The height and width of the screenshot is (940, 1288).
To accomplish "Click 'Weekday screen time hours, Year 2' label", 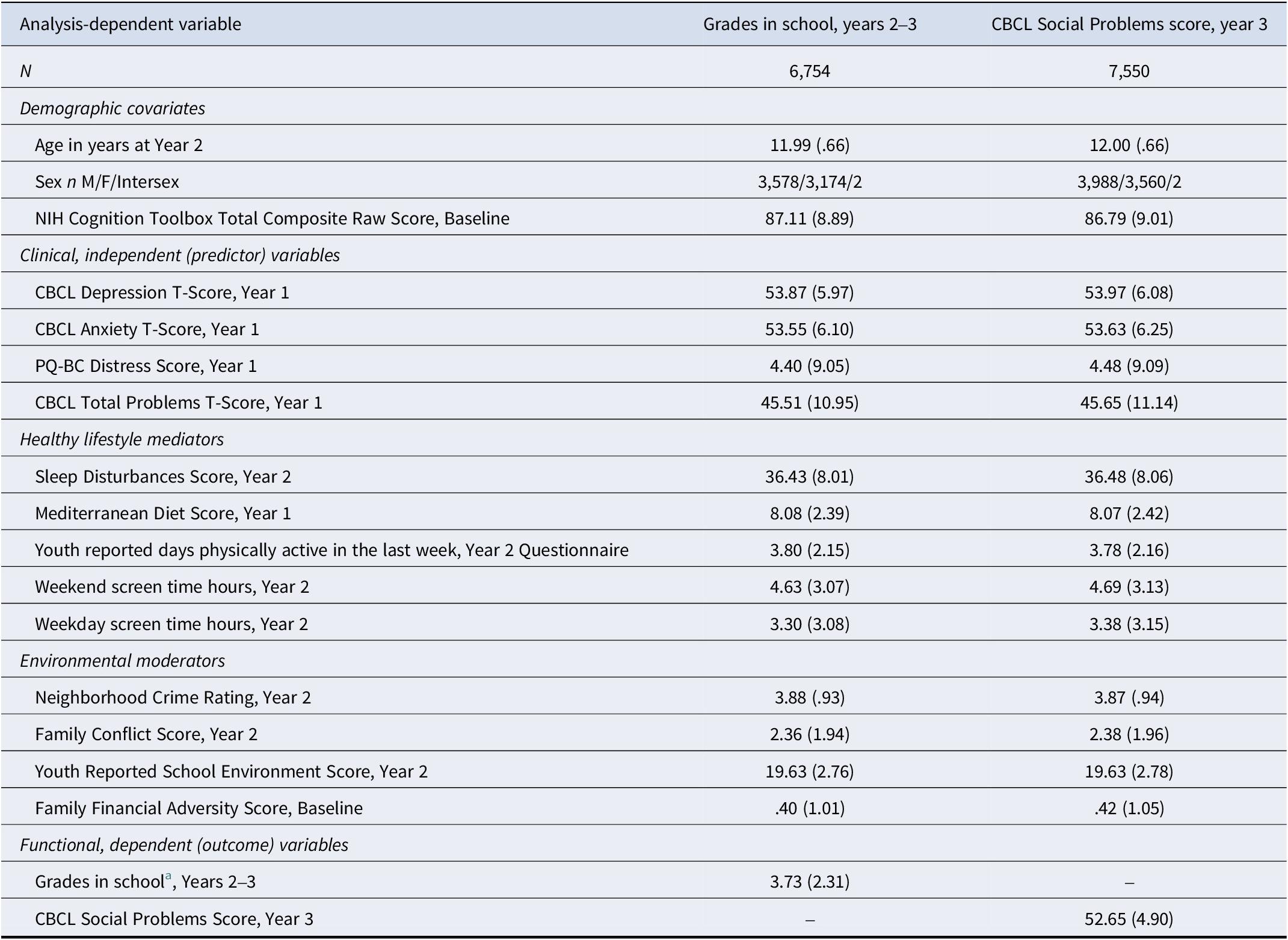I will (171, 624).
